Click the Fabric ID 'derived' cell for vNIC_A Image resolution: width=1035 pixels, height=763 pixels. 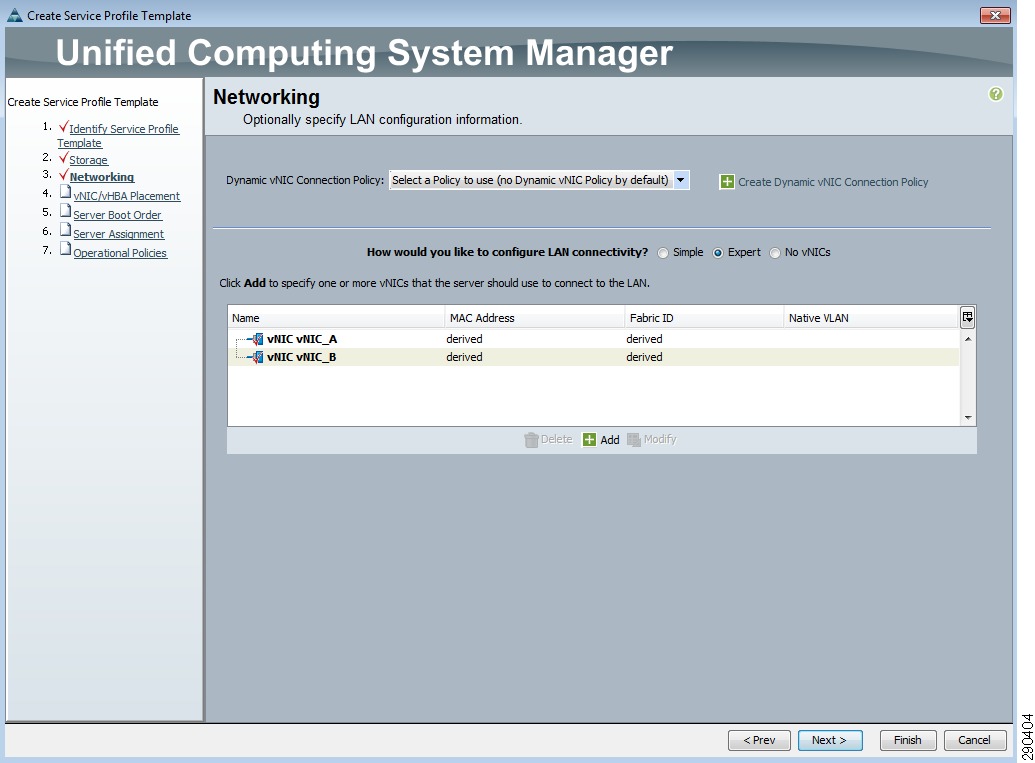tap(644, 339)
